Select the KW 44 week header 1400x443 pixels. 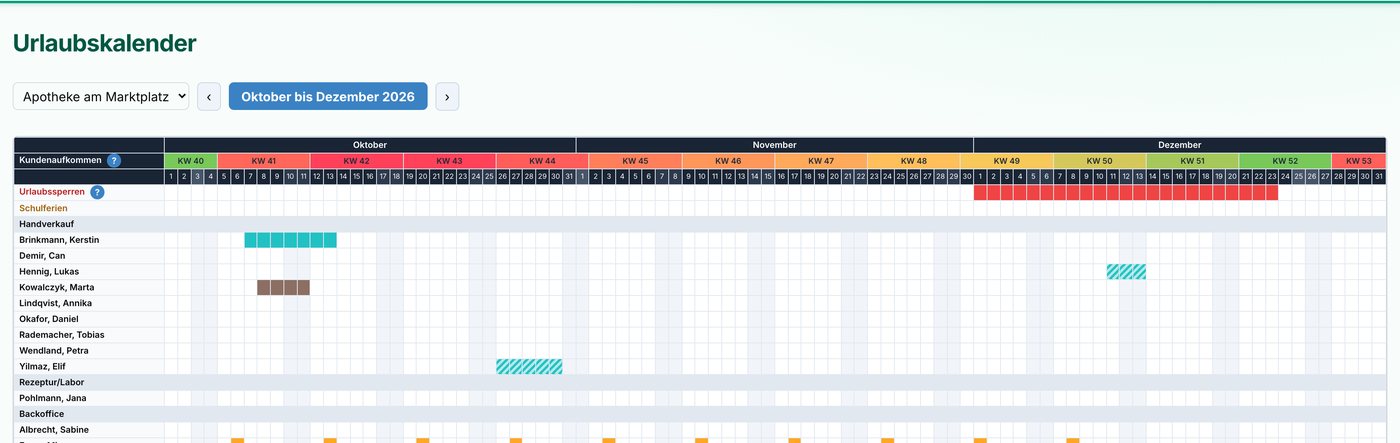[542, 161]
